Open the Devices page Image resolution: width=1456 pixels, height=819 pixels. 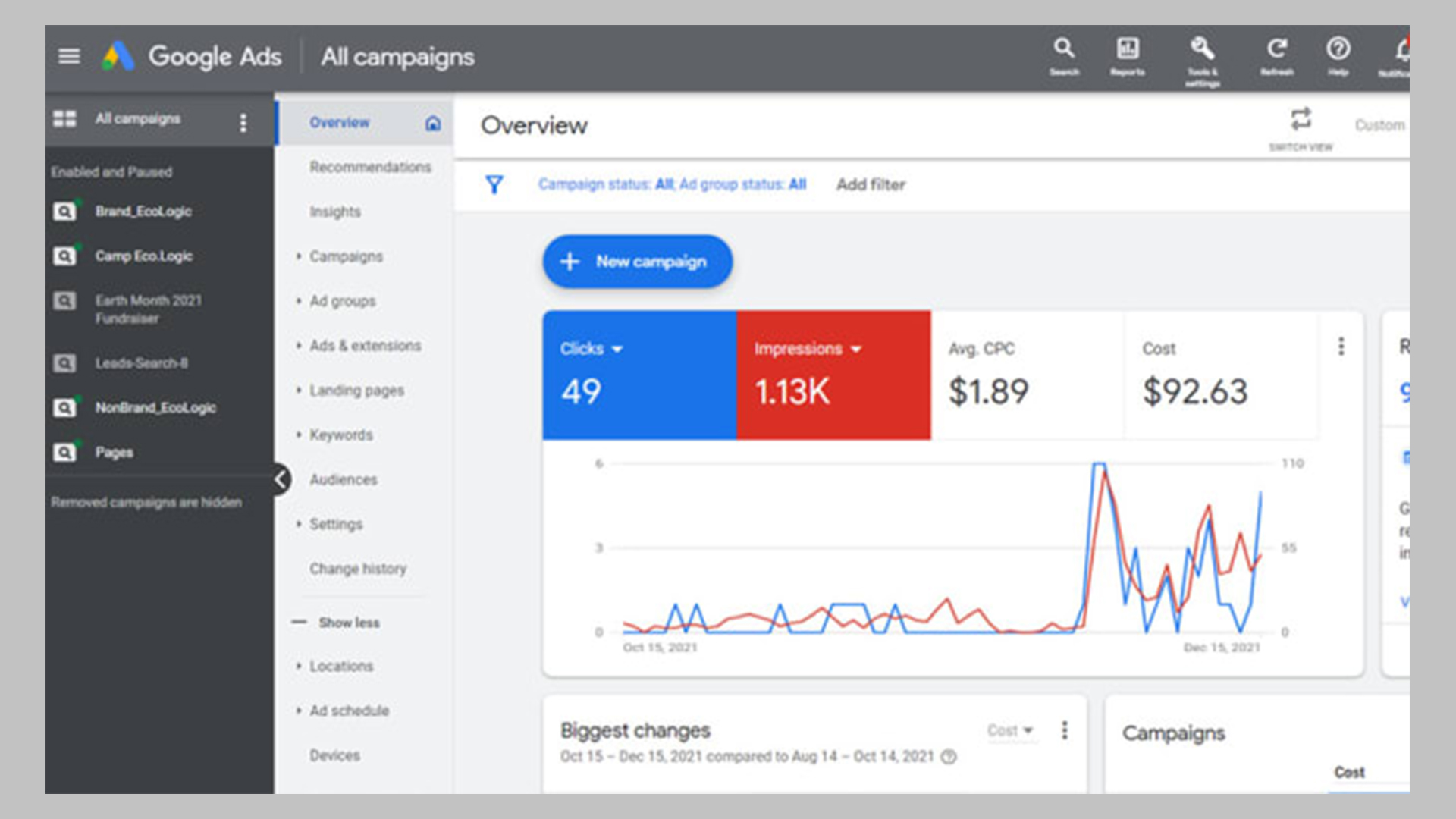334,755
